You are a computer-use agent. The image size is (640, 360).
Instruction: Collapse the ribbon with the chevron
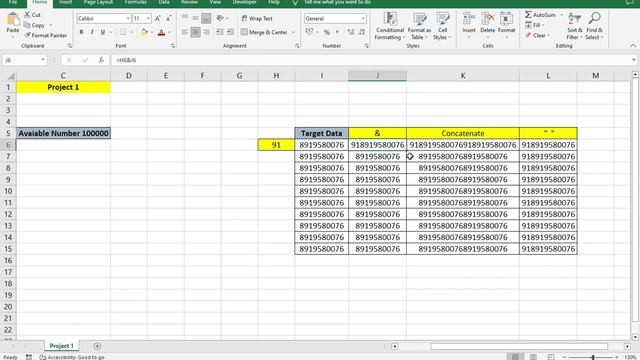point(633,46)
